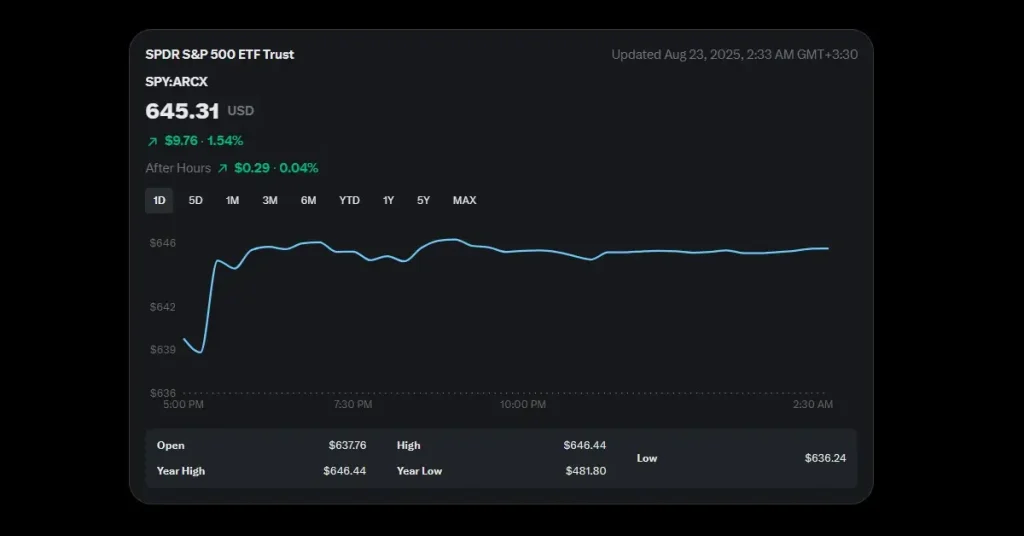Click the SPY:ARCX ticker symbol

[x=176, y=82]
